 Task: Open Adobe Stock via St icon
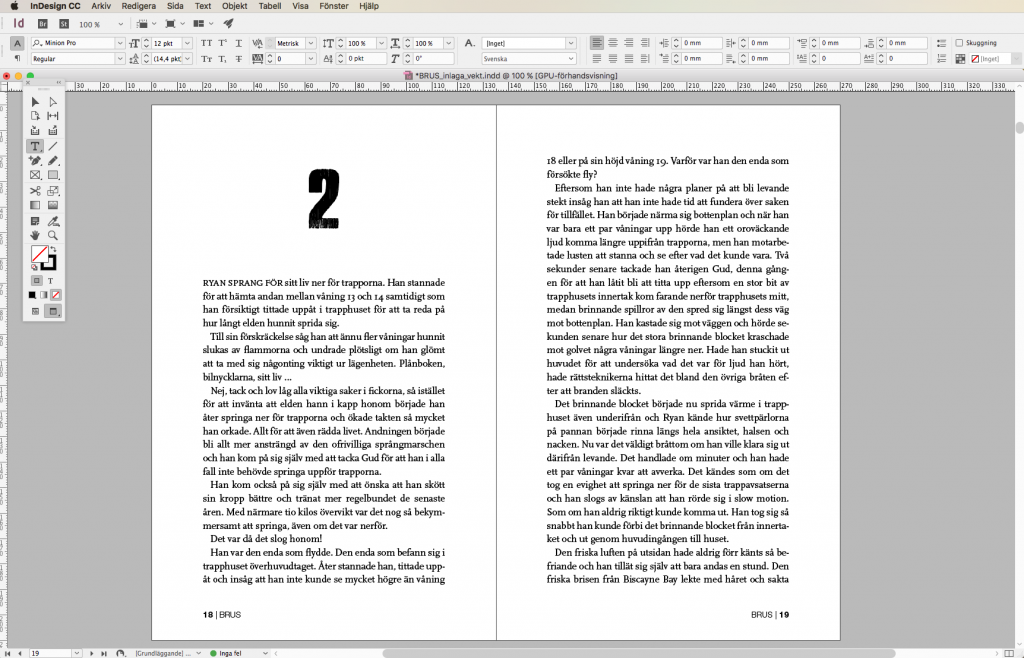tap(63, 24)
